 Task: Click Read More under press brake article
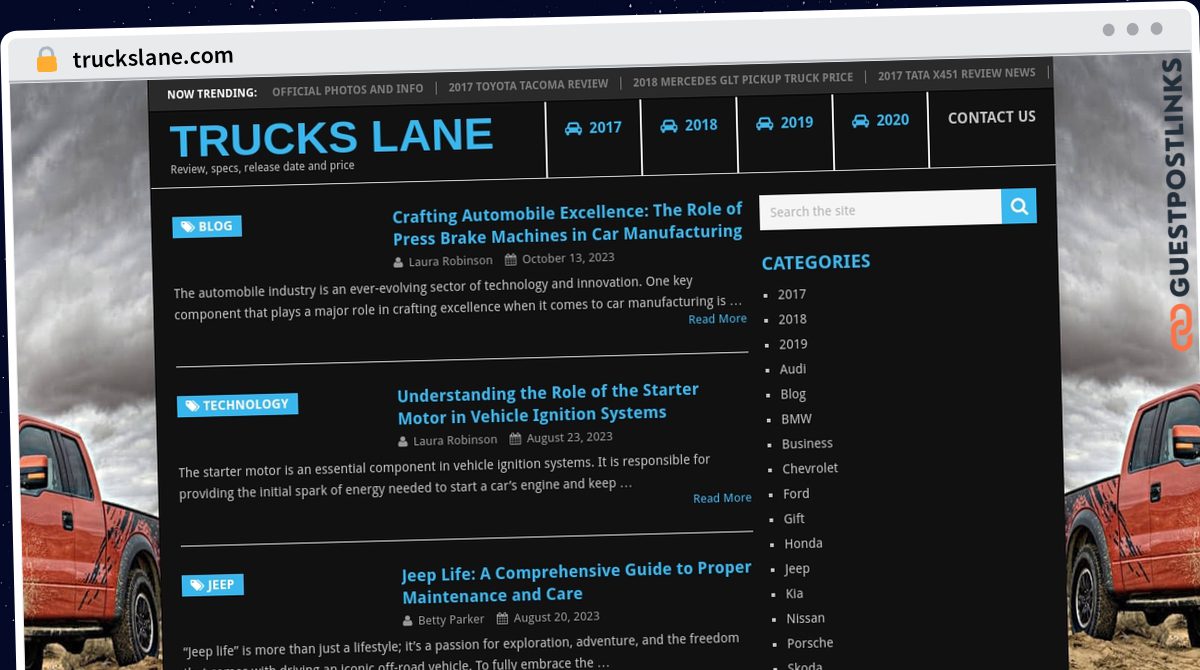pyautogui.click(x=717, y=319)
